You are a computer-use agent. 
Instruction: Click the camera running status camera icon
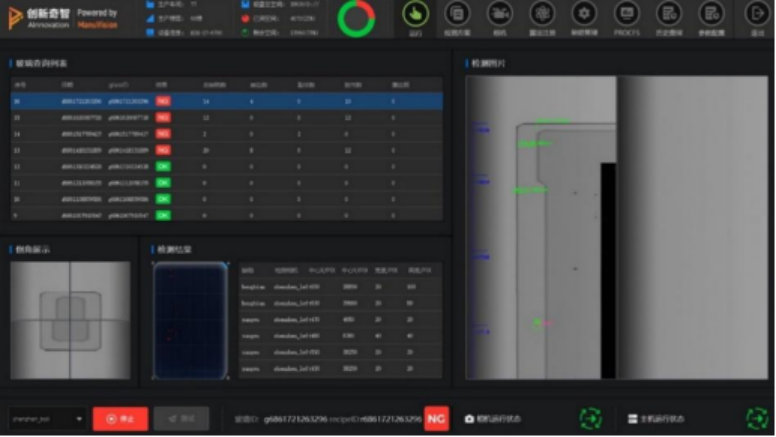(469, 419)
